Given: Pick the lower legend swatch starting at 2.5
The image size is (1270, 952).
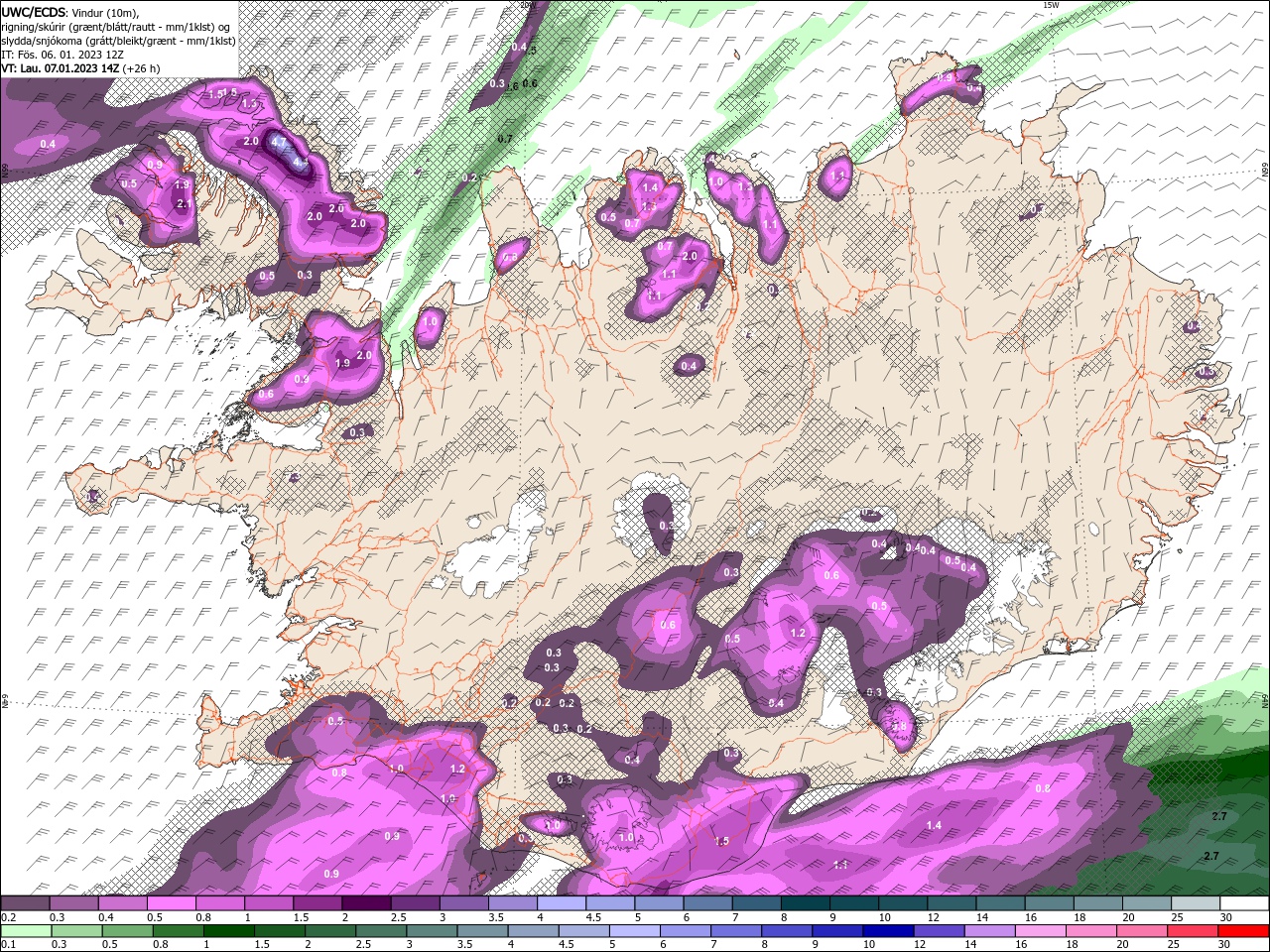Looking at the screenshot, I should click(x=380, y=931).
